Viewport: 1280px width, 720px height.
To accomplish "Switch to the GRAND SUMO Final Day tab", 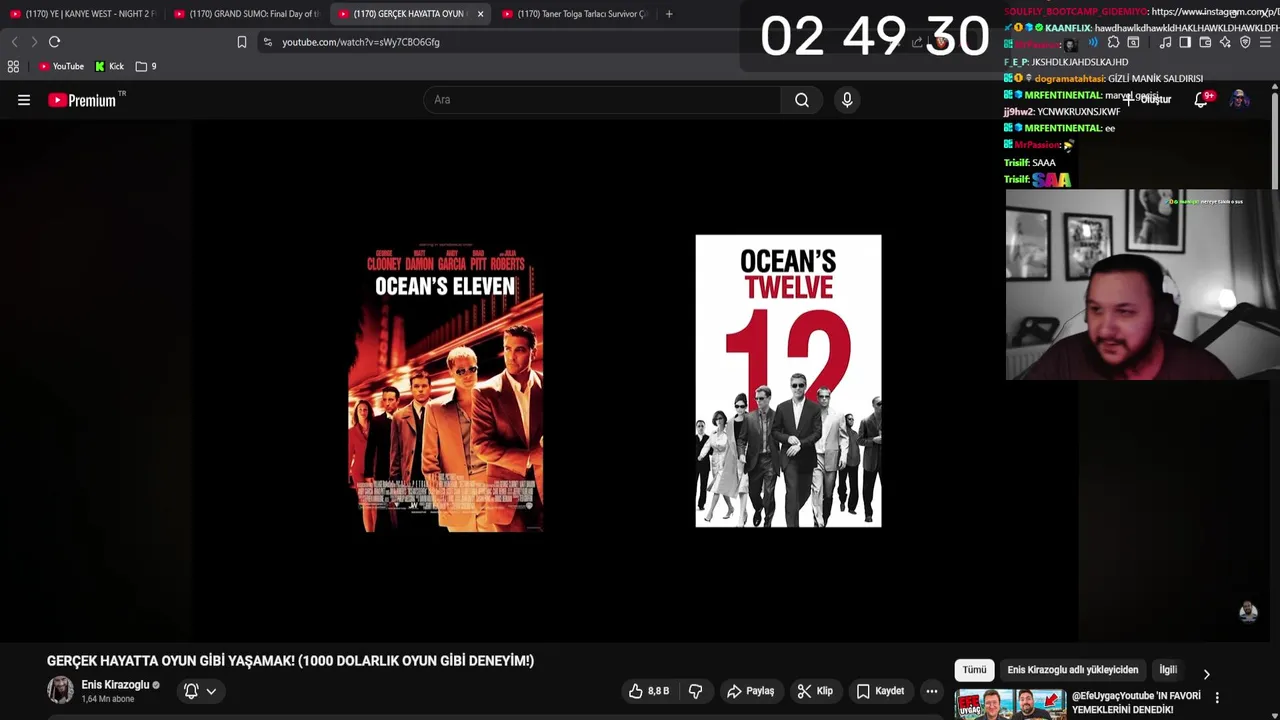I will [247, 14].
